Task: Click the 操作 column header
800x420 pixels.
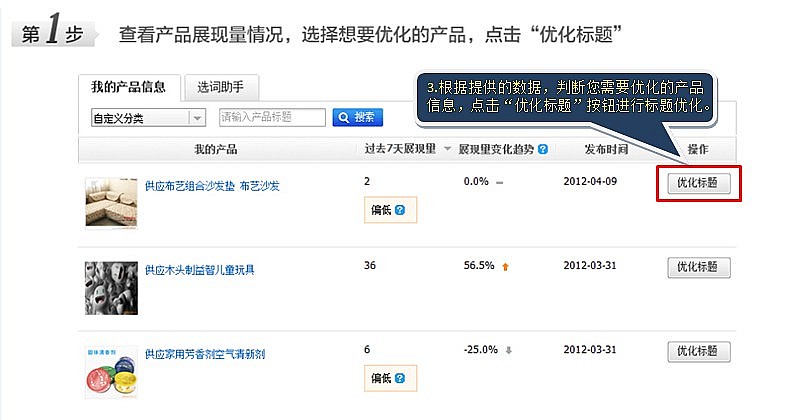Action: (x=698, y=149)
